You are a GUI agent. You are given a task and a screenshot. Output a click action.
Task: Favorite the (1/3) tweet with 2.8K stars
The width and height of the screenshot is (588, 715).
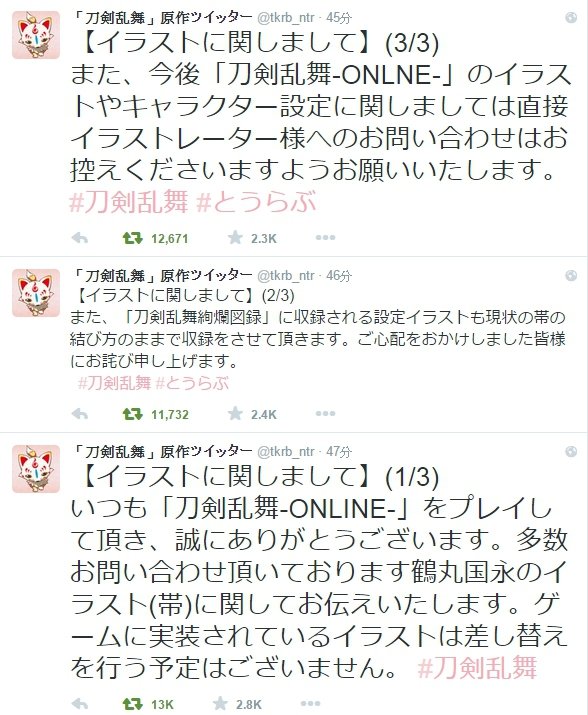(220, 703)
